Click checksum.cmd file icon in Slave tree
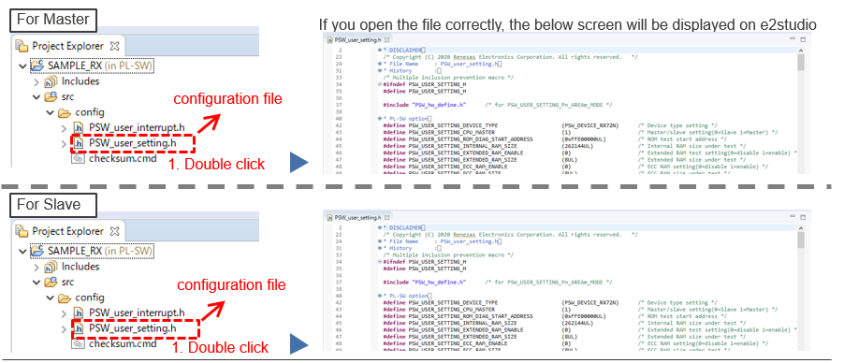 click(78, 344)
